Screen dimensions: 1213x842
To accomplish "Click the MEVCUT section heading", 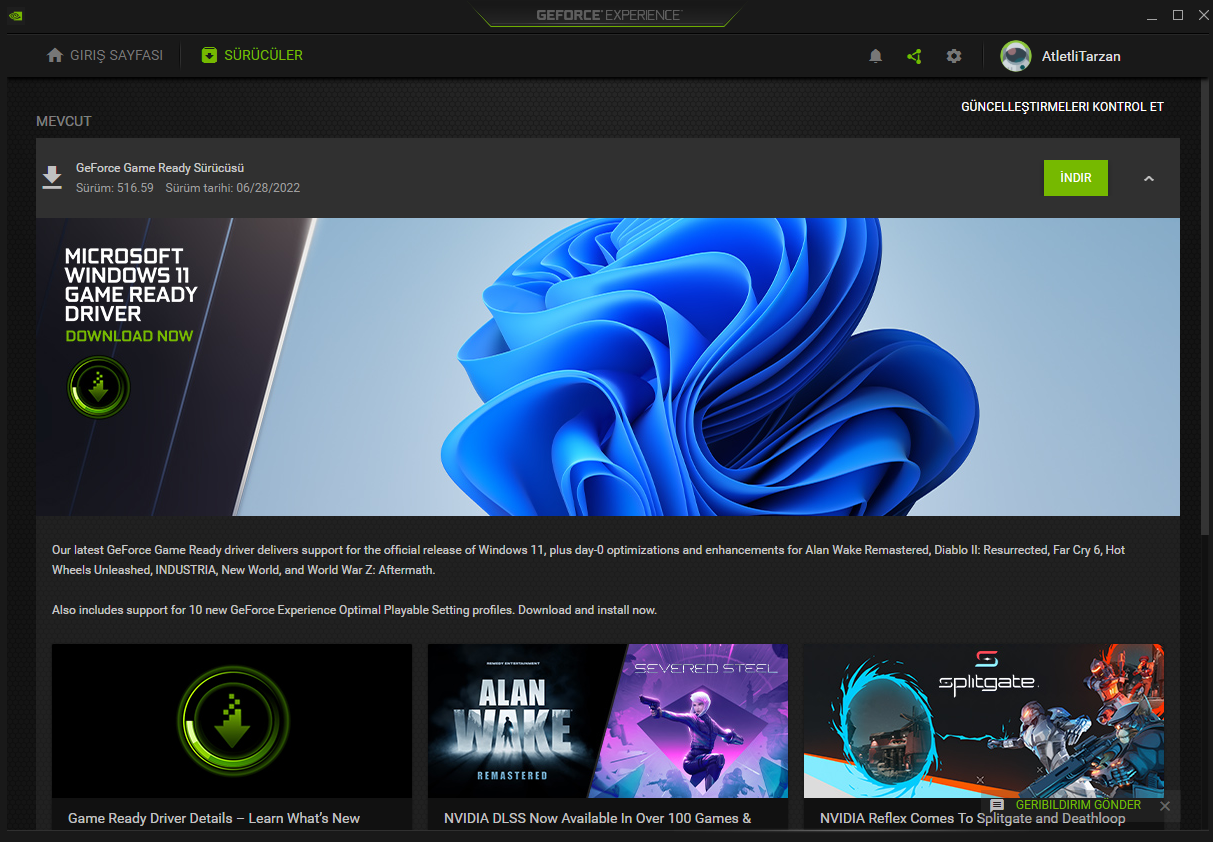I will (x=64, y=121).
